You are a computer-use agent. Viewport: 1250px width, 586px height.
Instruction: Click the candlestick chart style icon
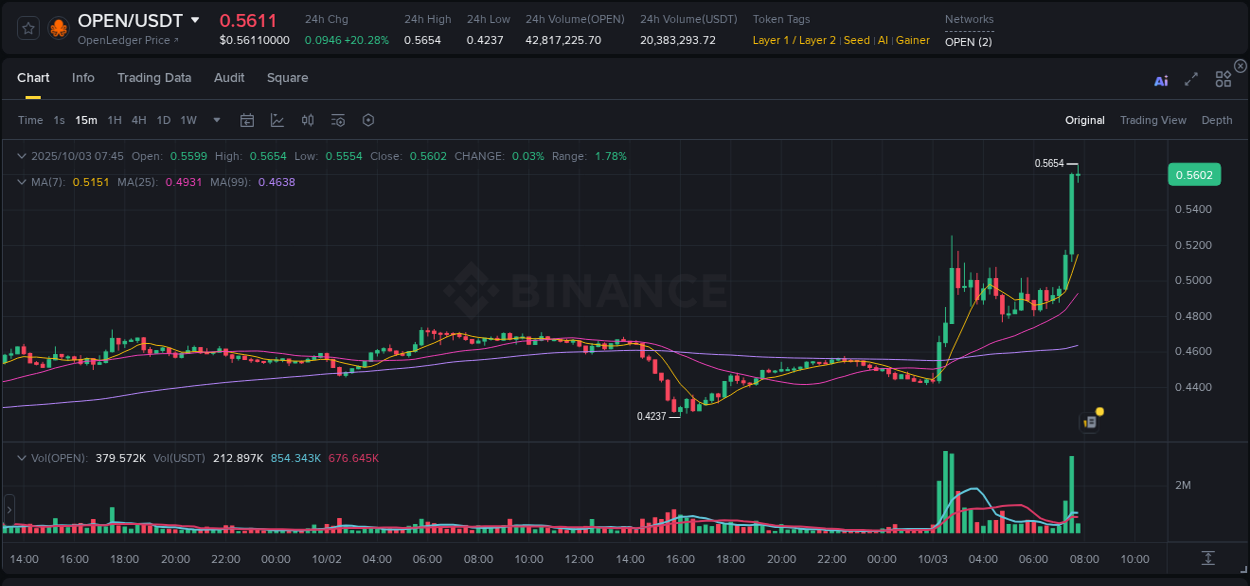tap(307, 120)
